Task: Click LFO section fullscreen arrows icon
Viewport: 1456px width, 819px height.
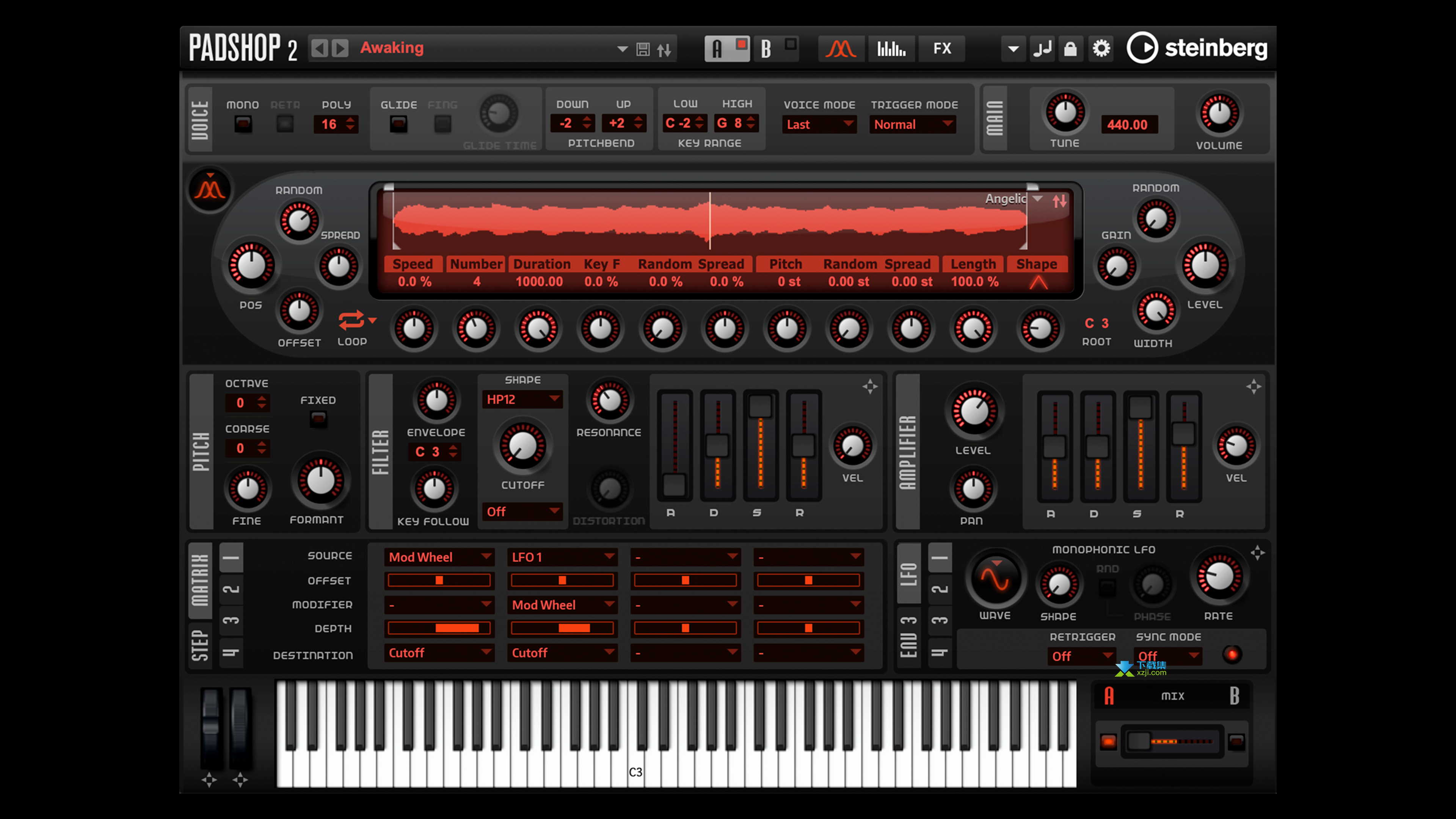Action: click(1257, 553)
